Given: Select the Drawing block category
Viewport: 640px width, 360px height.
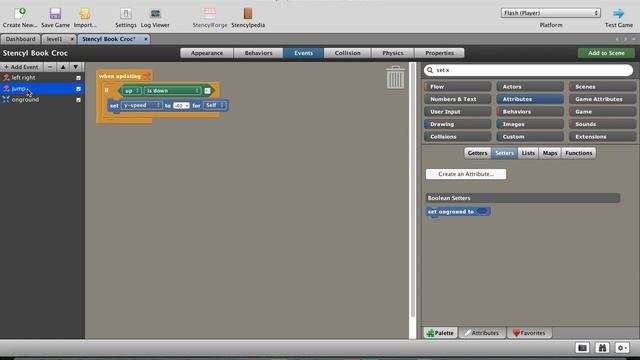Looking at the screenshot, I should [457, 124].
